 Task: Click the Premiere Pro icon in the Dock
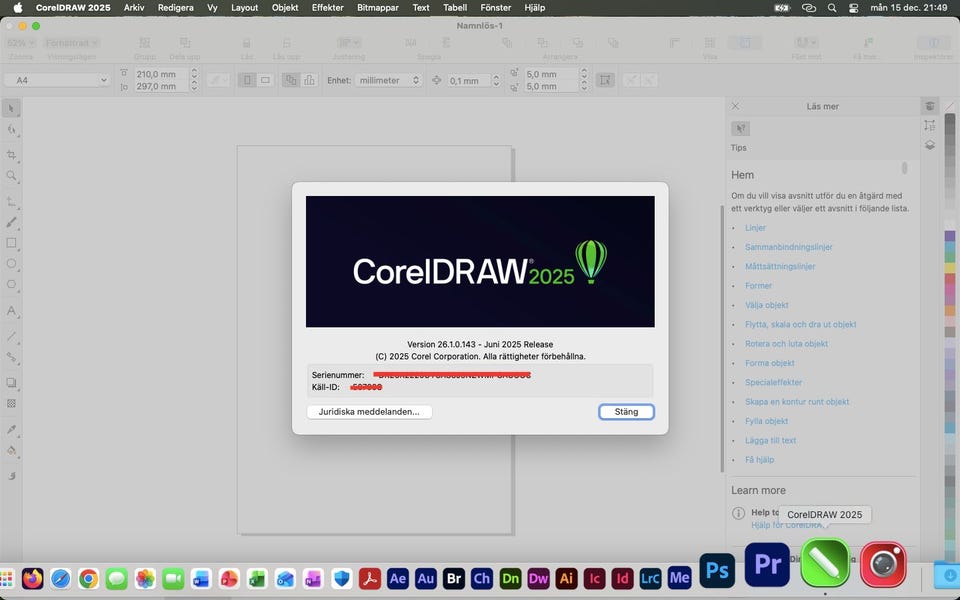767,566
